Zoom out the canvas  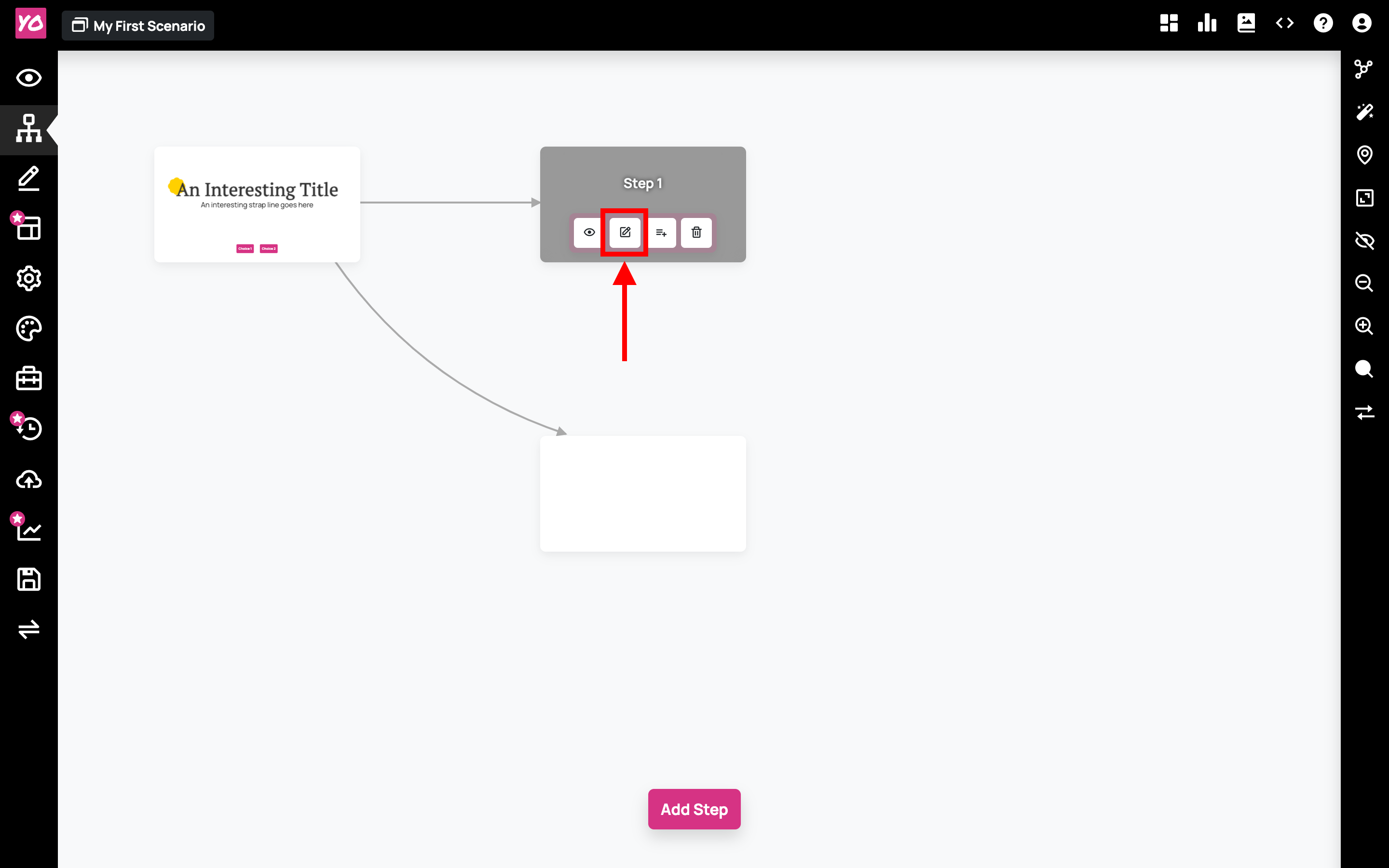(1364, 283)
